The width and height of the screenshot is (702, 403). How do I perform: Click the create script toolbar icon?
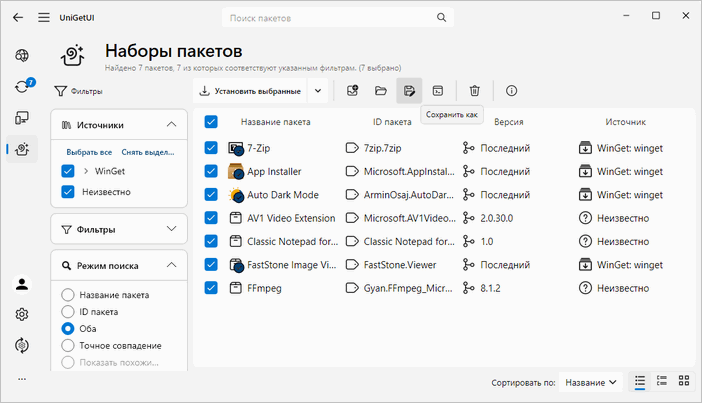tap(438, 91)
